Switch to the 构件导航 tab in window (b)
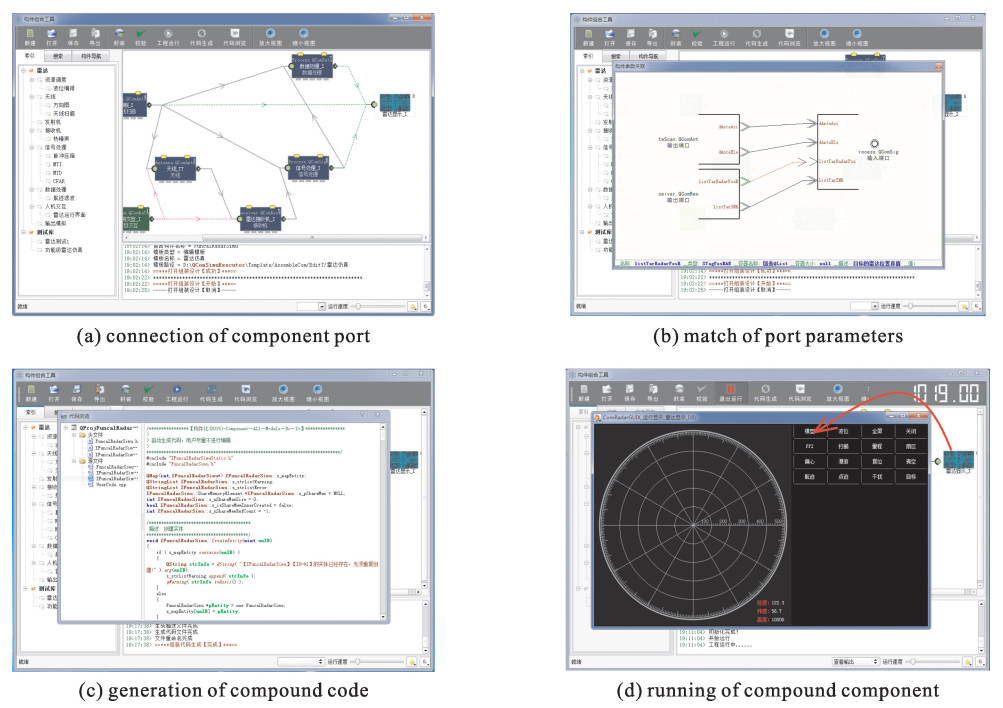1003x708 pixels. click(x=648, y=56)
